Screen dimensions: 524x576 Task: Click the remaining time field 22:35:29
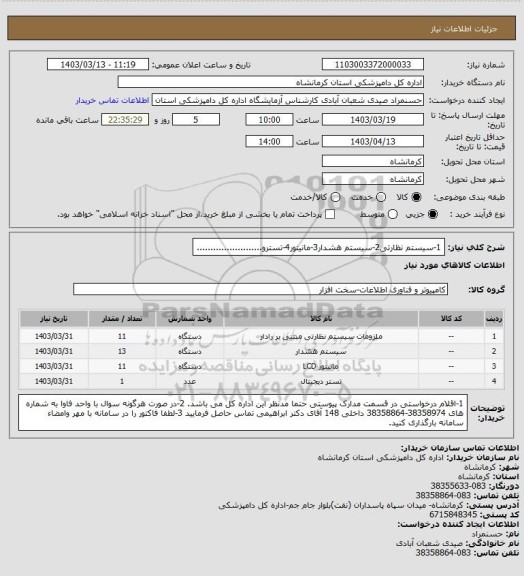pyautogui.click(x=125, y=120)
